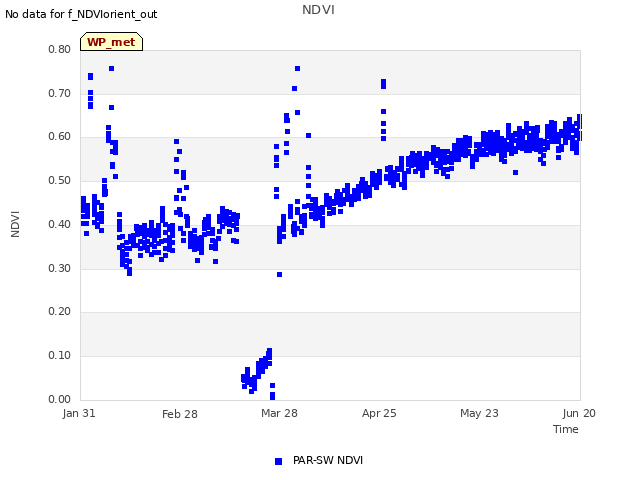Click the 0.60 y-axis tick label
640x480 pixels.
pyautogui.click(x=60, y=137)
